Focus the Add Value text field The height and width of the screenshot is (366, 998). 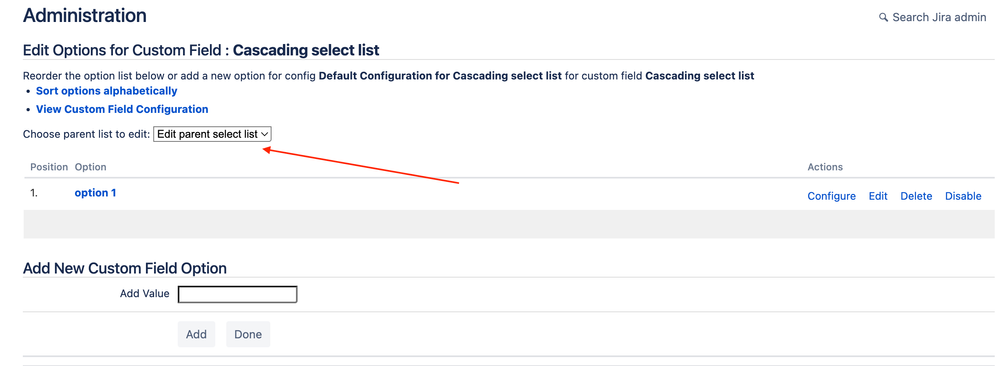[x=237, y=294]
